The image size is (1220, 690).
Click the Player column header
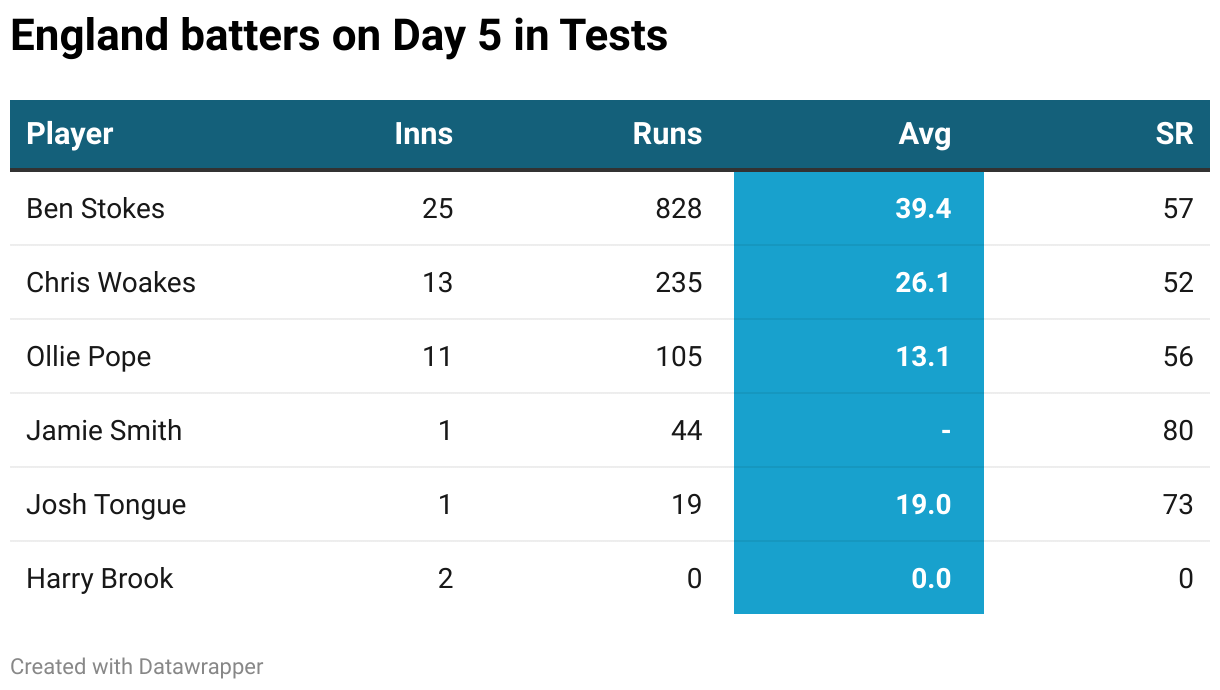click(x=70, y=134)
